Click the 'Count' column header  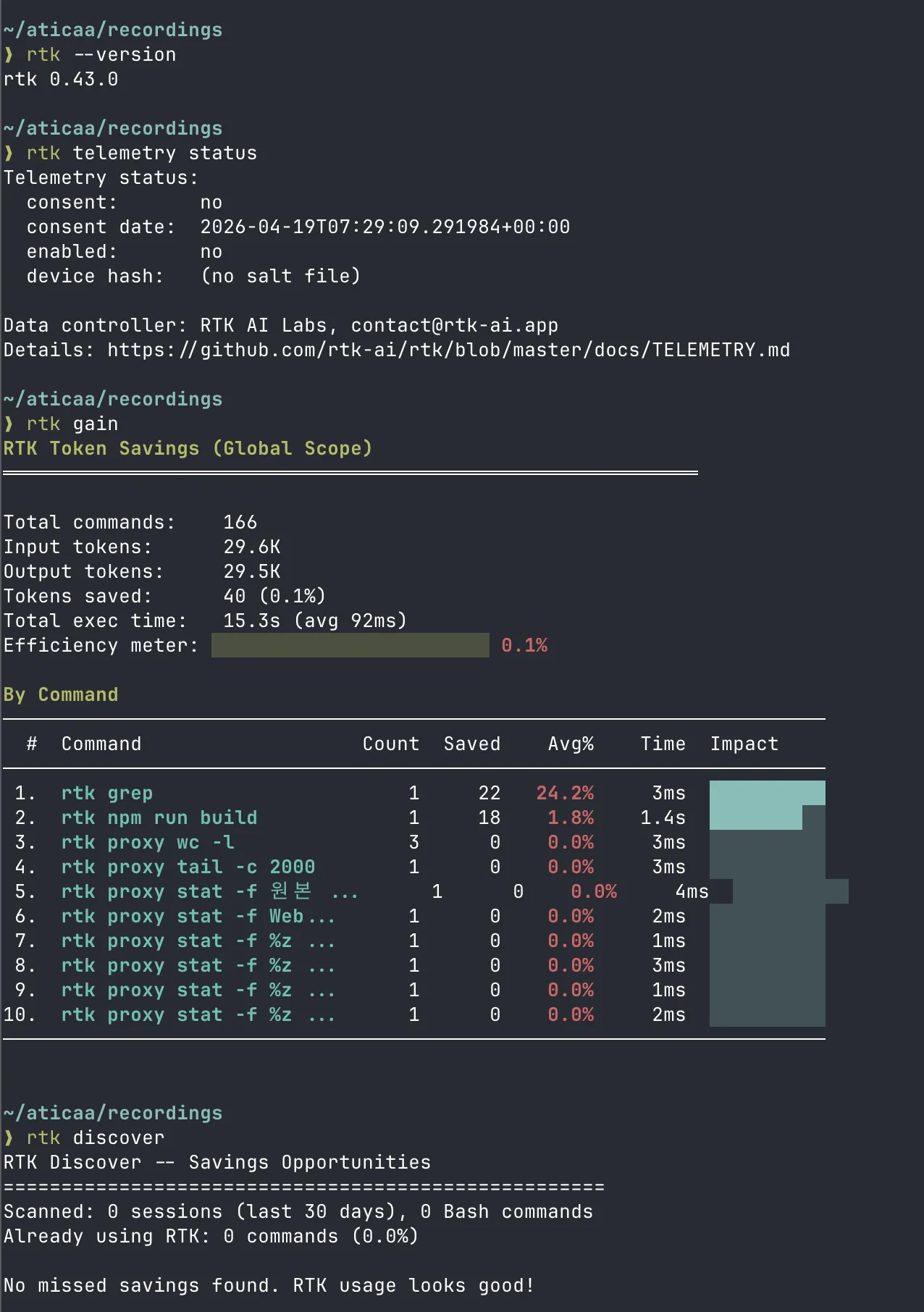coord(391,744)
